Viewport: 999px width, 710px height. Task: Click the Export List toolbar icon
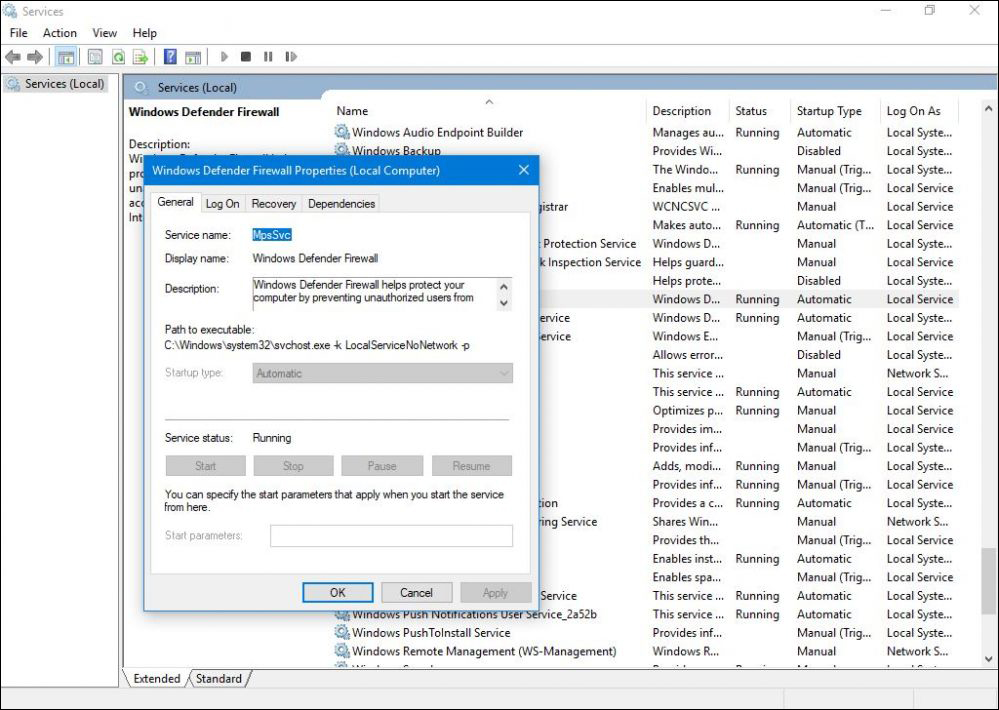tap(141, 56)
